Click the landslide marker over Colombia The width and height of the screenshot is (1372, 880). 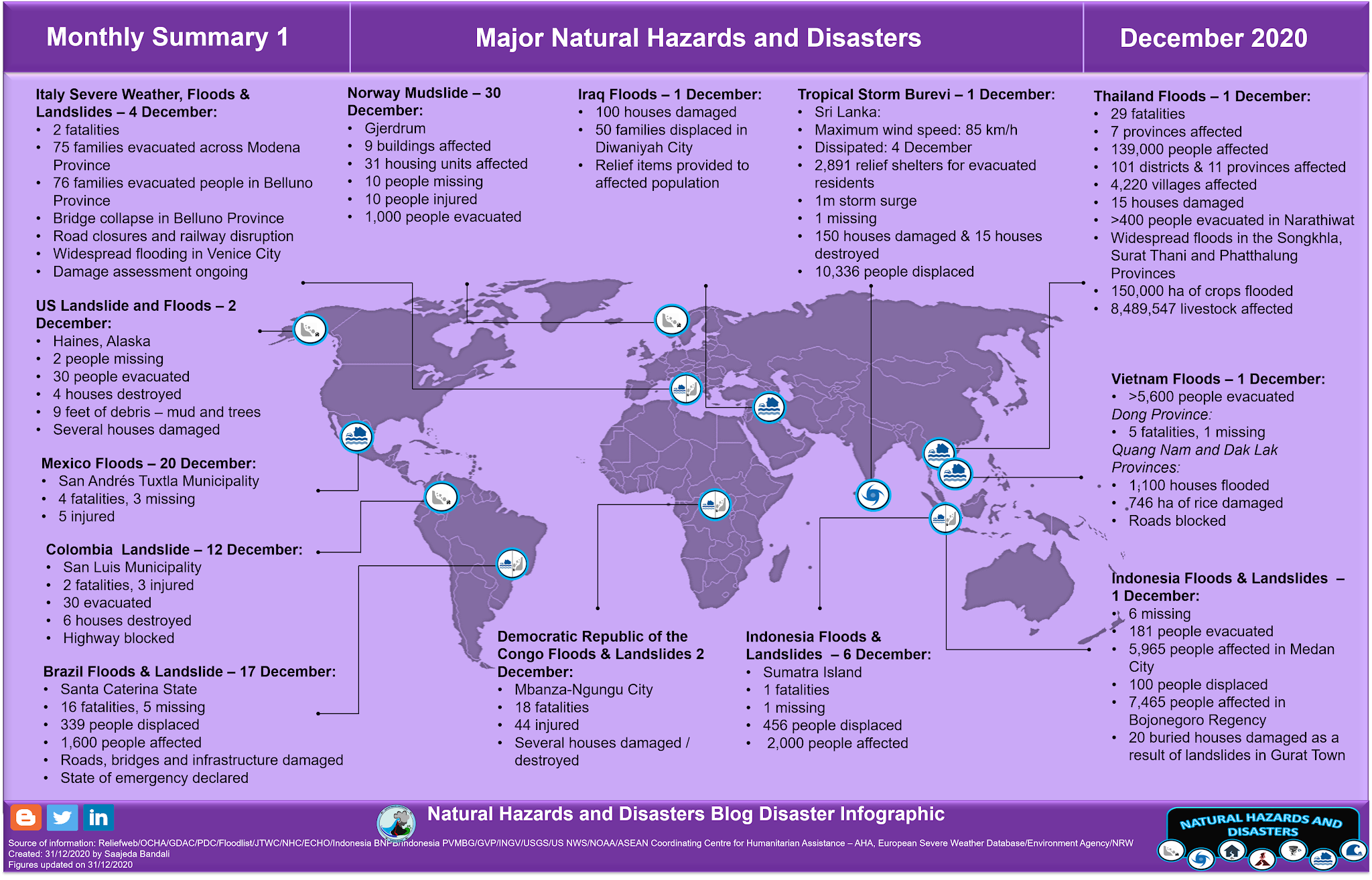click(441, 496)
